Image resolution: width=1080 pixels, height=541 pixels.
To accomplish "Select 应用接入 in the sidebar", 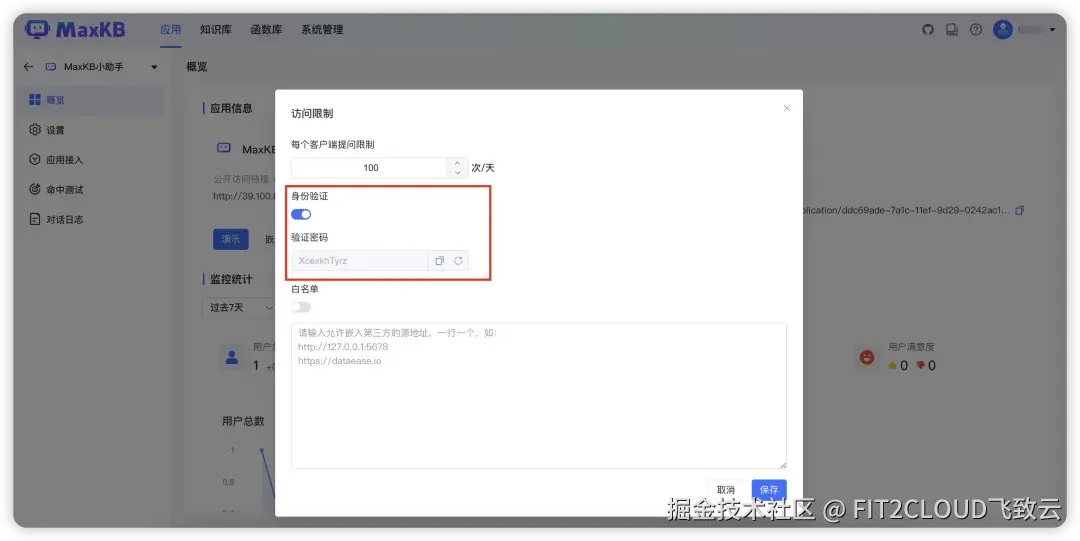I will [92, 159].
